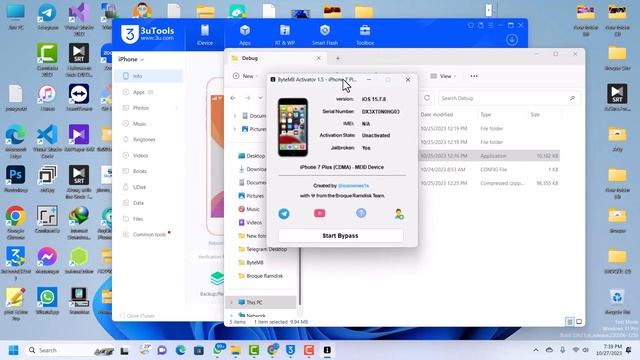Open Telegram Desktop folder in navigation pane
640x360 pixels.
point(262,249)
